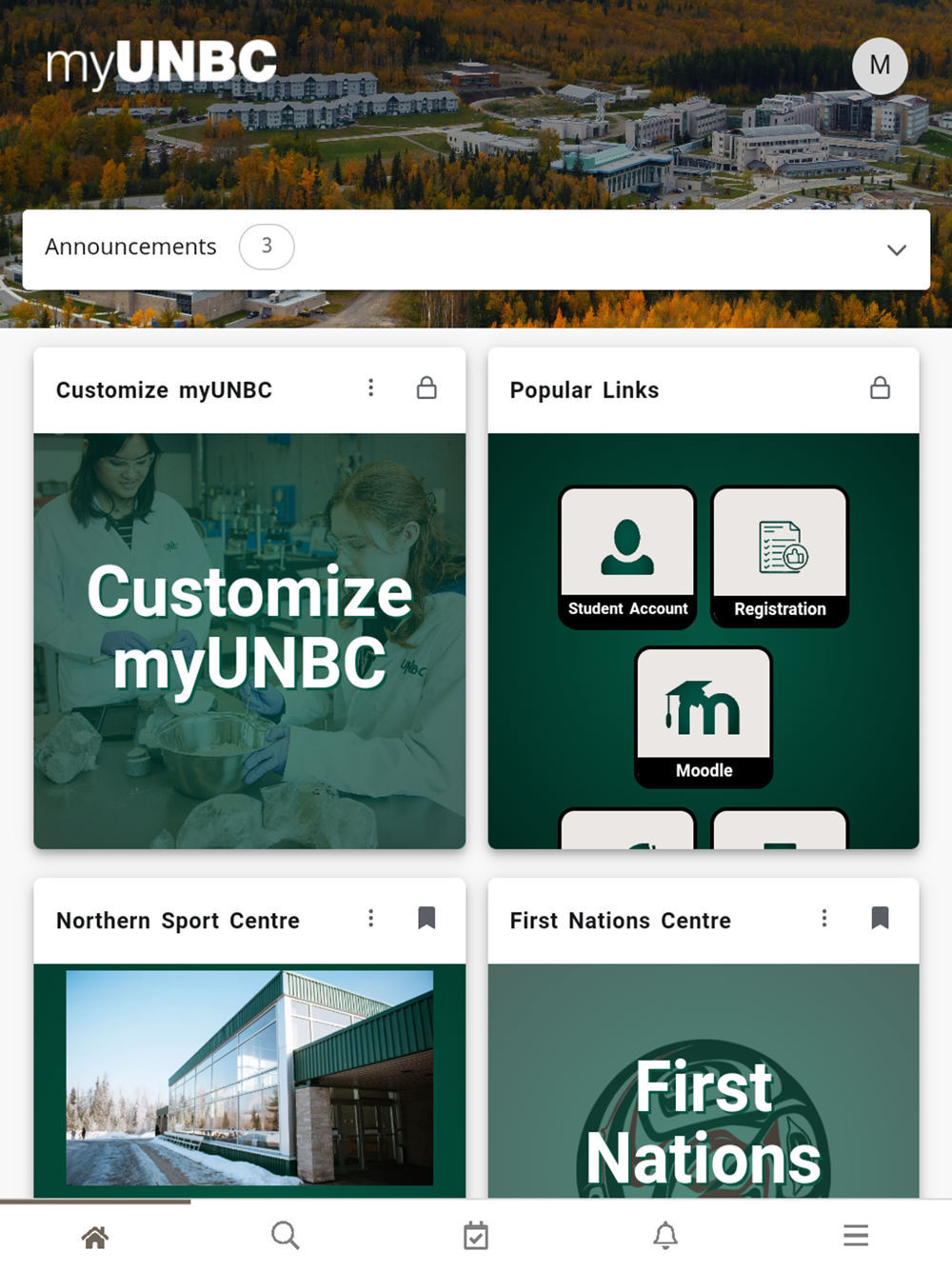Open Student Account tile
This screenshot has height=1270, width=952.
click(x=627, y=557)
